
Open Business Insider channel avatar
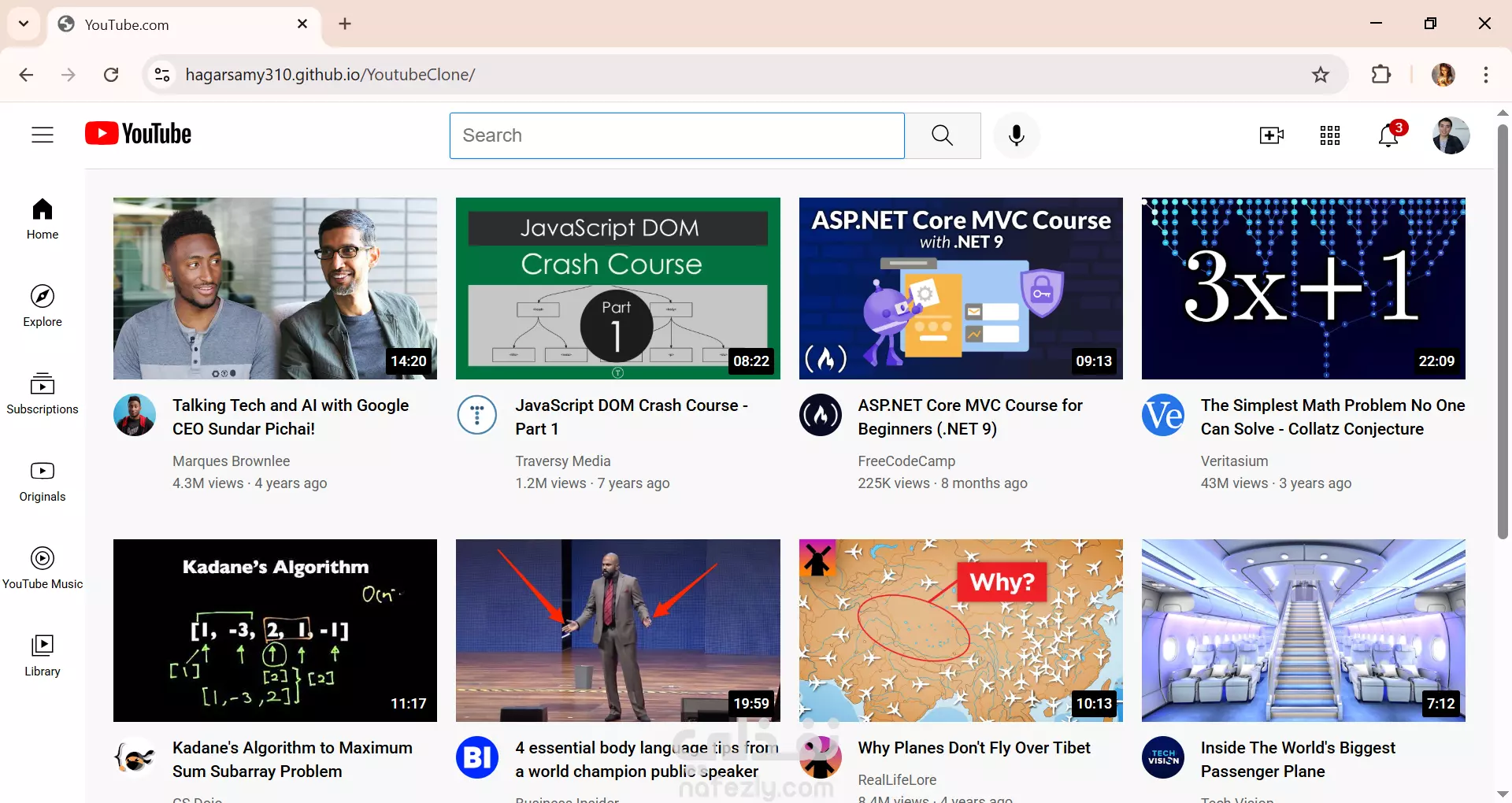point(477,757)
